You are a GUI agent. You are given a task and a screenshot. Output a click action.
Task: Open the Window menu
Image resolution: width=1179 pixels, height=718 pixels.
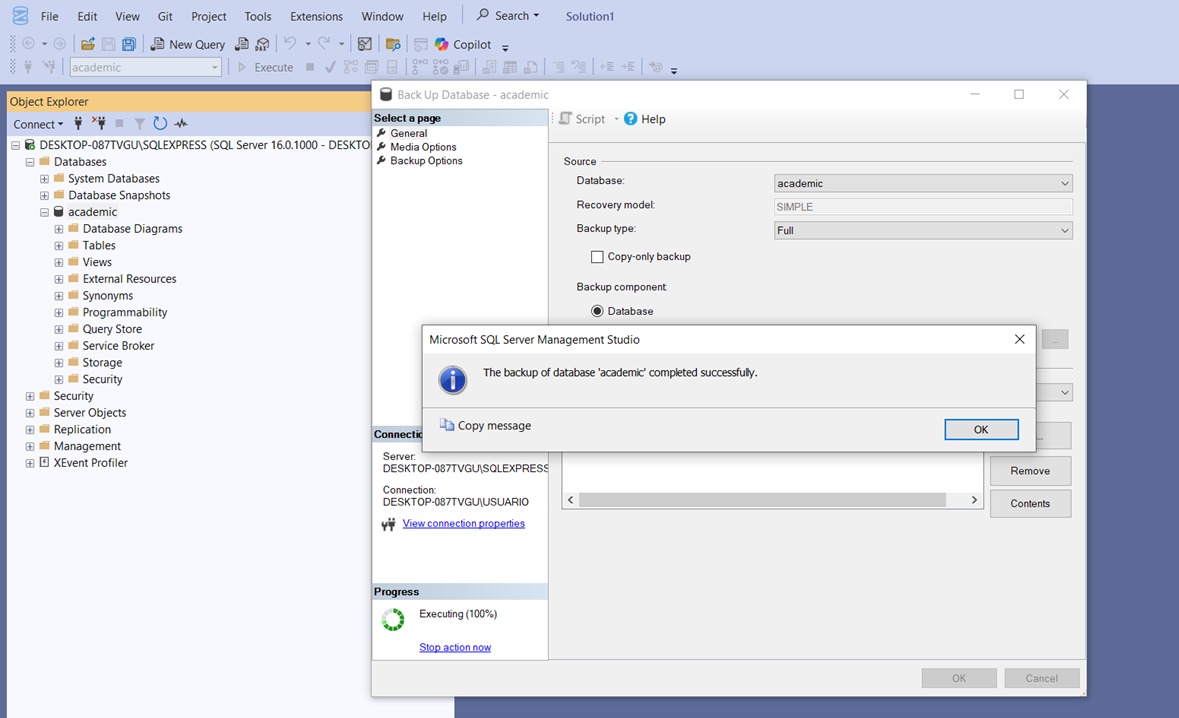383,16
